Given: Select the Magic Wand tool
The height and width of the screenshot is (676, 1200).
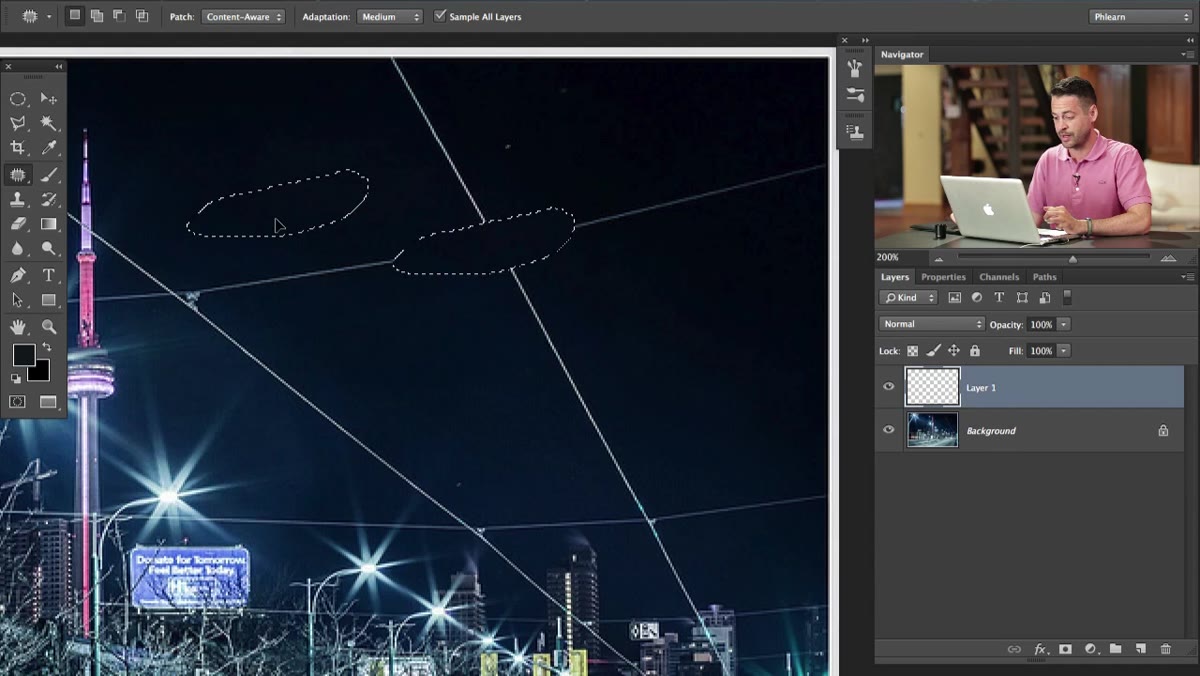Looking at the screenshot, I should click(x=48, y=124).
